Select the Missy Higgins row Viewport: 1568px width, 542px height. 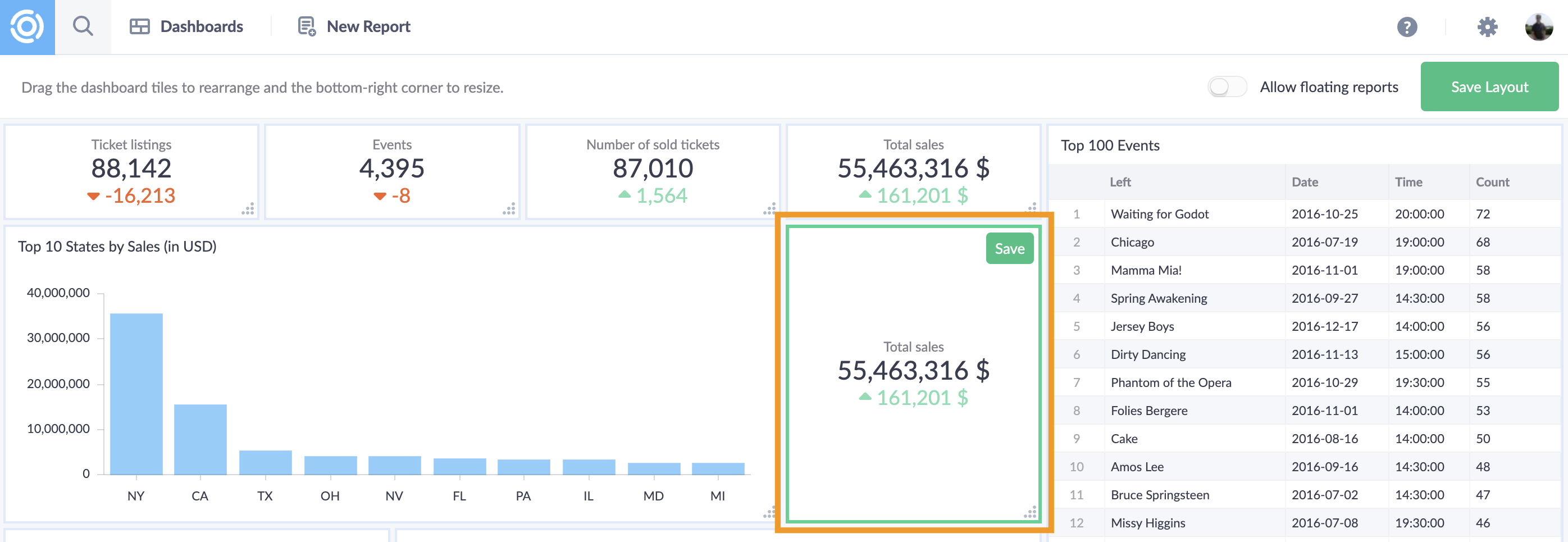point(1305,522)
